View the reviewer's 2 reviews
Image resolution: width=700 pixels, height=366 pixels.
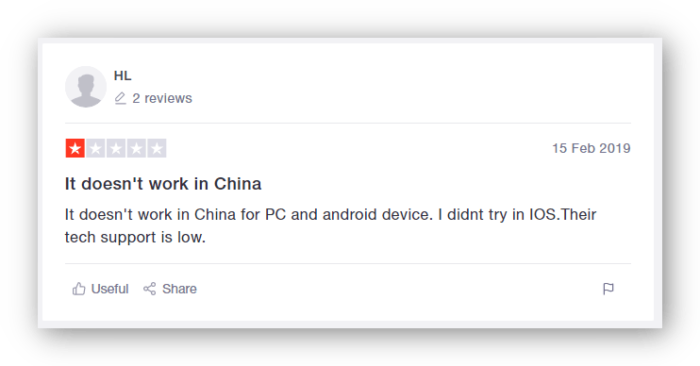click(162, 98)
